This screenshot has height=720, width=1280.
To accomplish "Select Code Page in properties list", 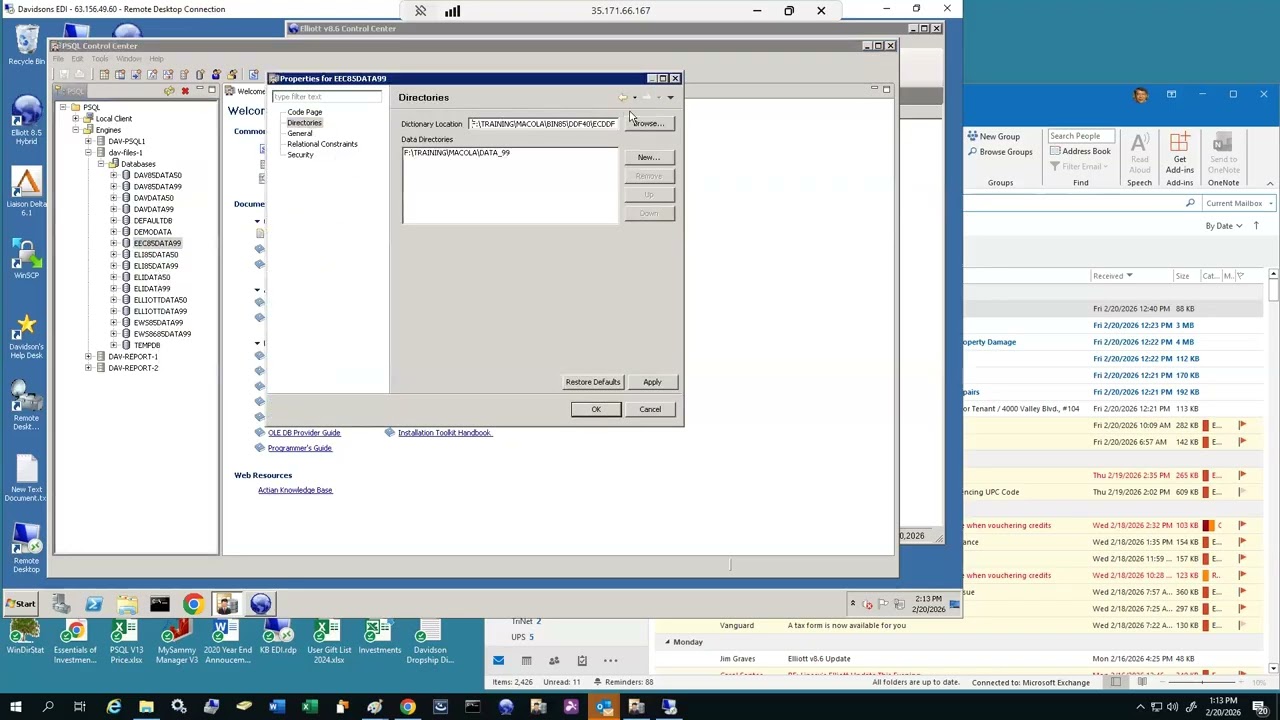I will [305, 112].
